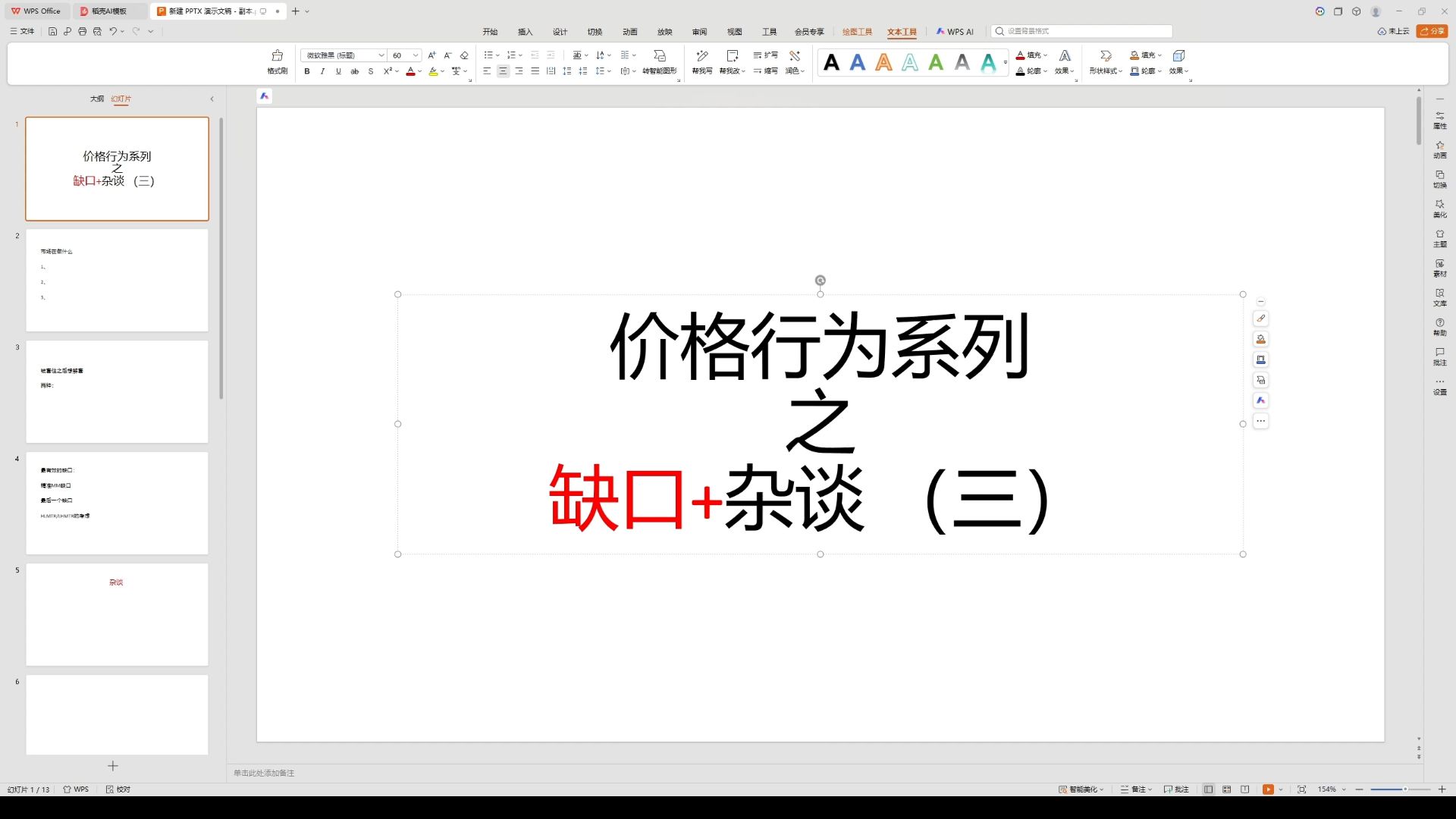Apply the yellow highlight color swatch
This screenshot has width=1456, height=819.
coord(433,71)
